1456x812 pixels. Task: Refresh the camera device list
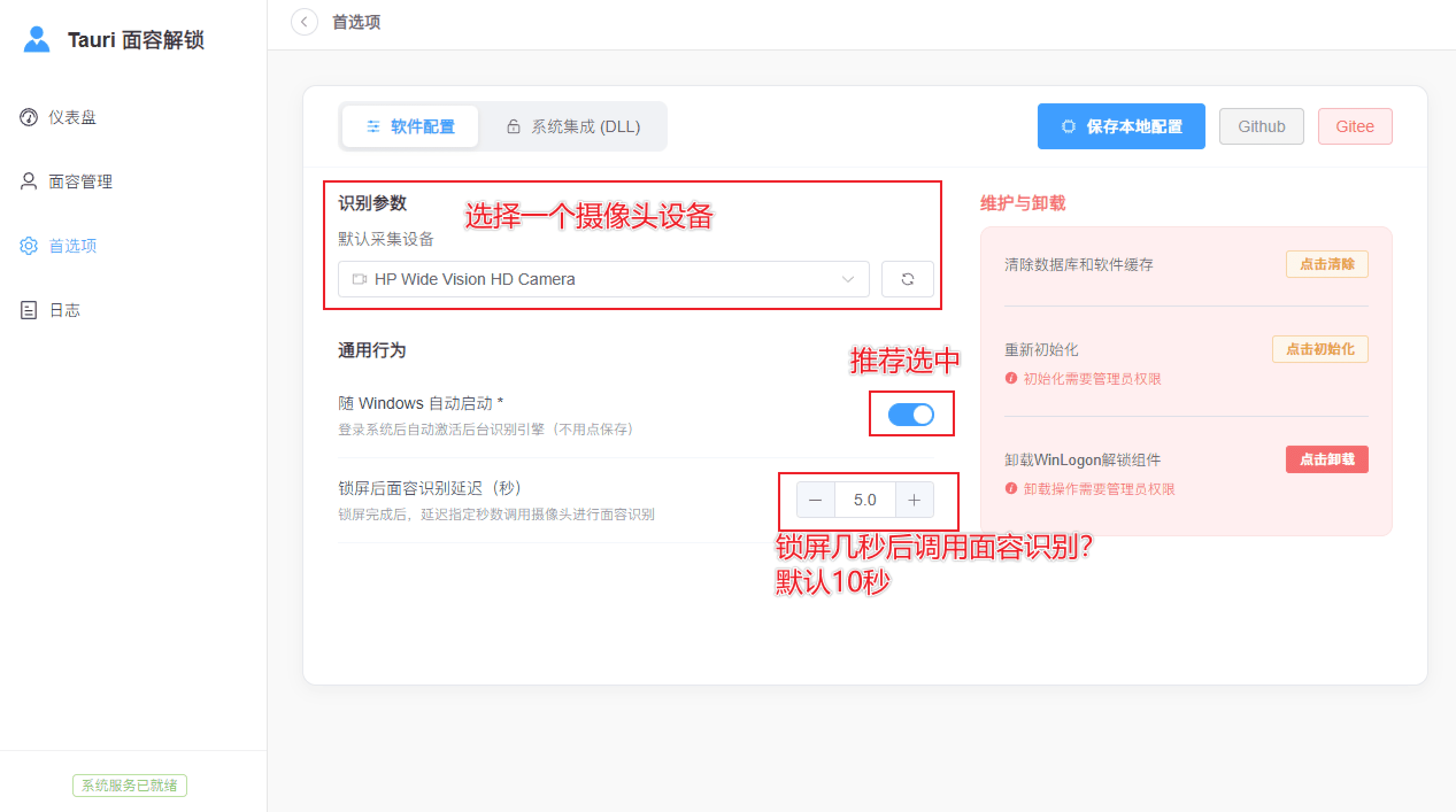coord(907,279)
